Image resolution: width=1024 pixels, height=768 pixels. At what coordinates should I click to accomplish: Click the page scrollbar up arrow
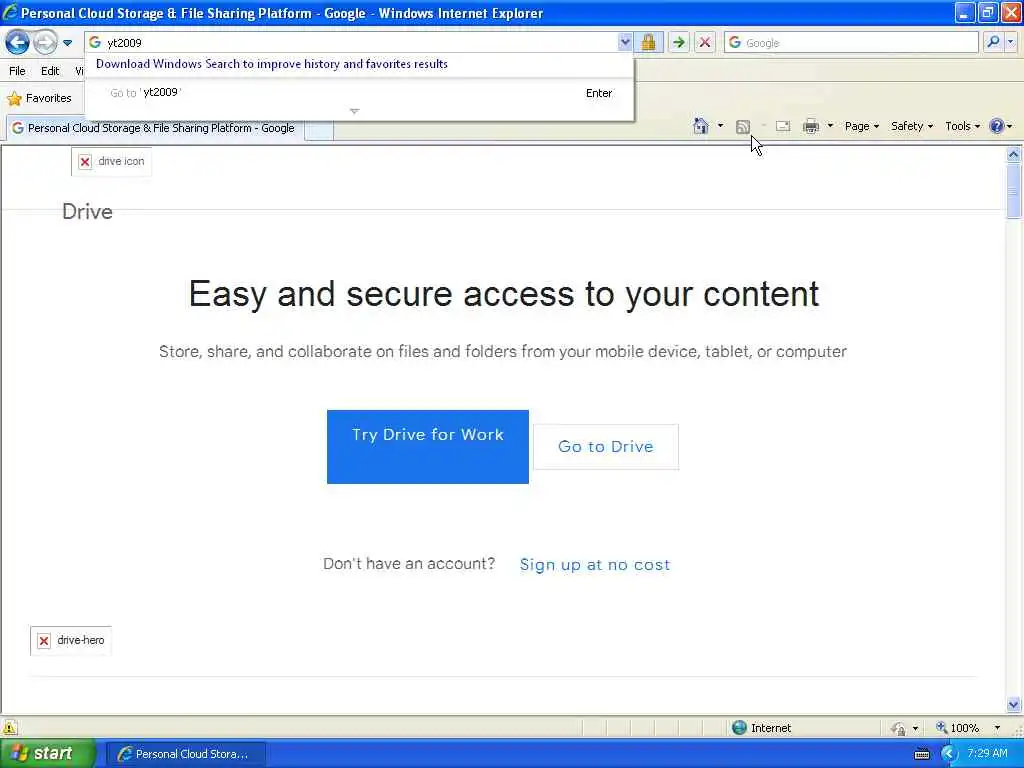pos(1014,155)
